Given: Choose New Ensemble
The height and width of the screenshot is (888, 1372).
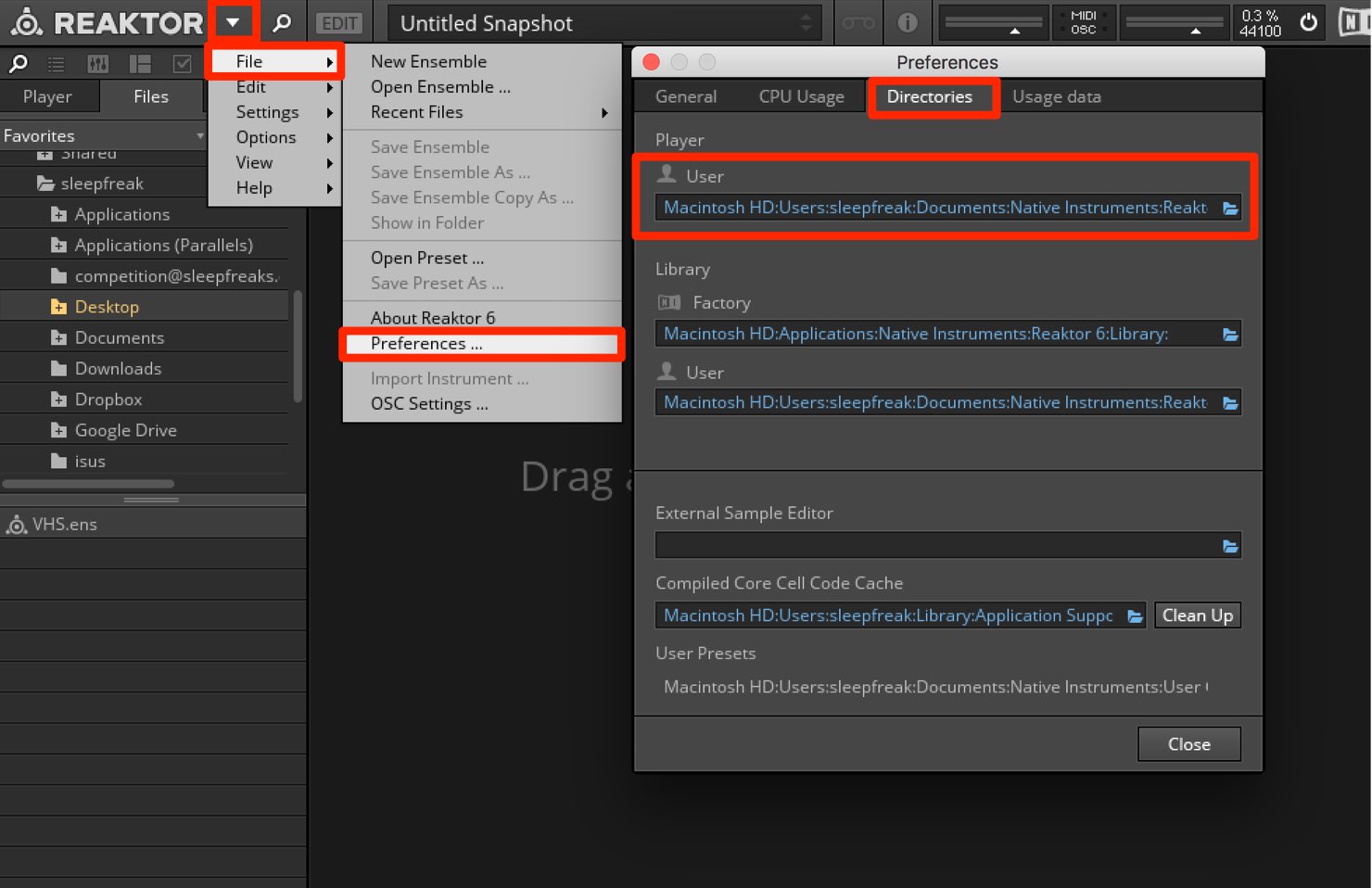Looking at the screenshot, I should pos(482,61).
